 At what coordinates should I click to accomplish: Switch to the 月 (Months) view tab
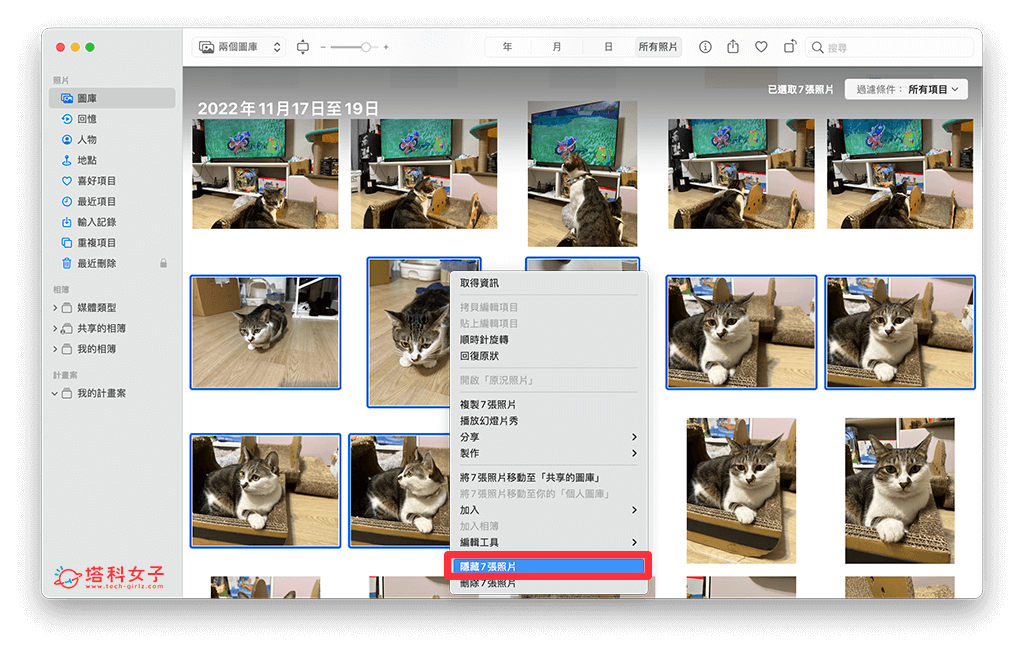click(557, 47)
